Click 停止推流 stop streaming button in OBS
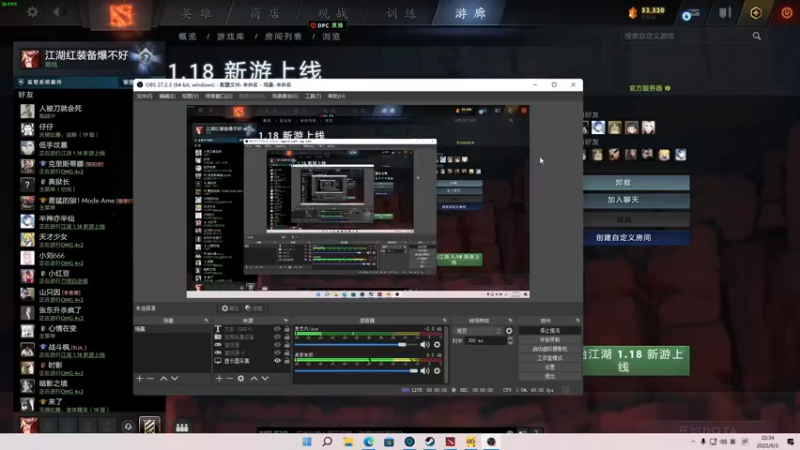Screen dimensions: 800x450 (549, 331)
